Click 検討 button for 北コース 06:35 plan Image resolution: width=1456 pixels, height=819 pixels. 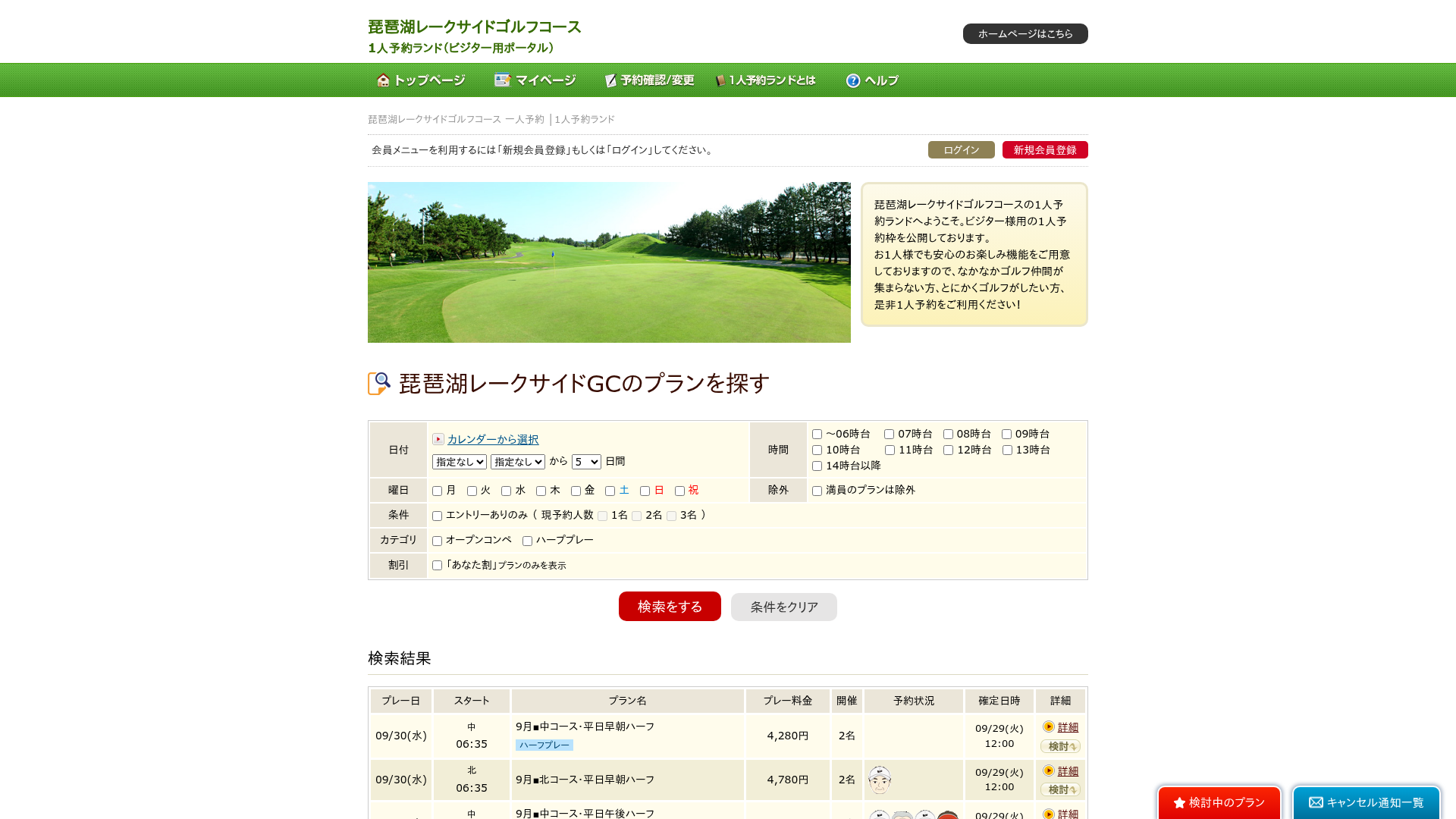[x=1060, y=789]
